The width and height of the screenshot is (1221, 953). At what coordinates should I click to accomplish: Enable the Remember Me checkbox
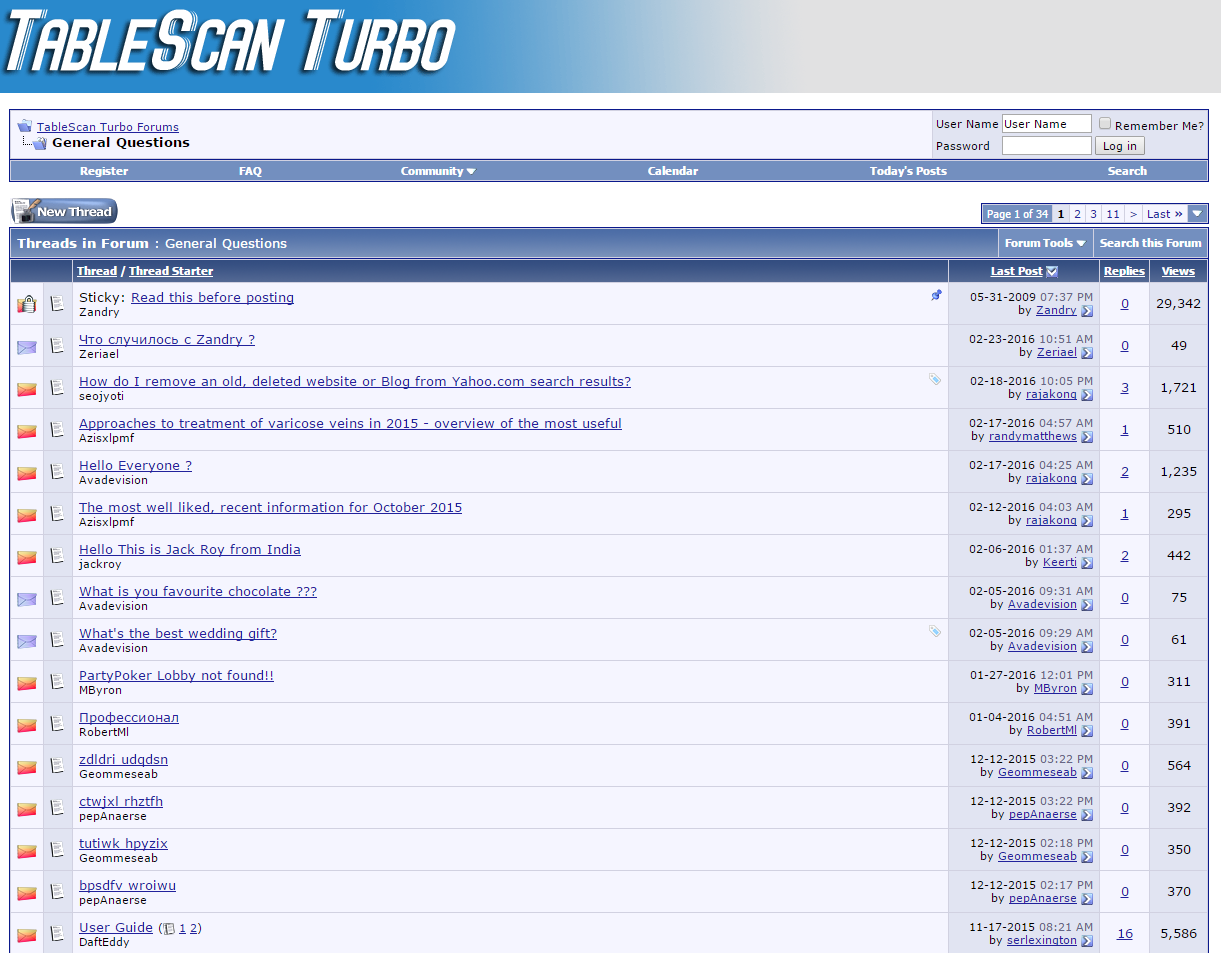(x=1105, y=124)
